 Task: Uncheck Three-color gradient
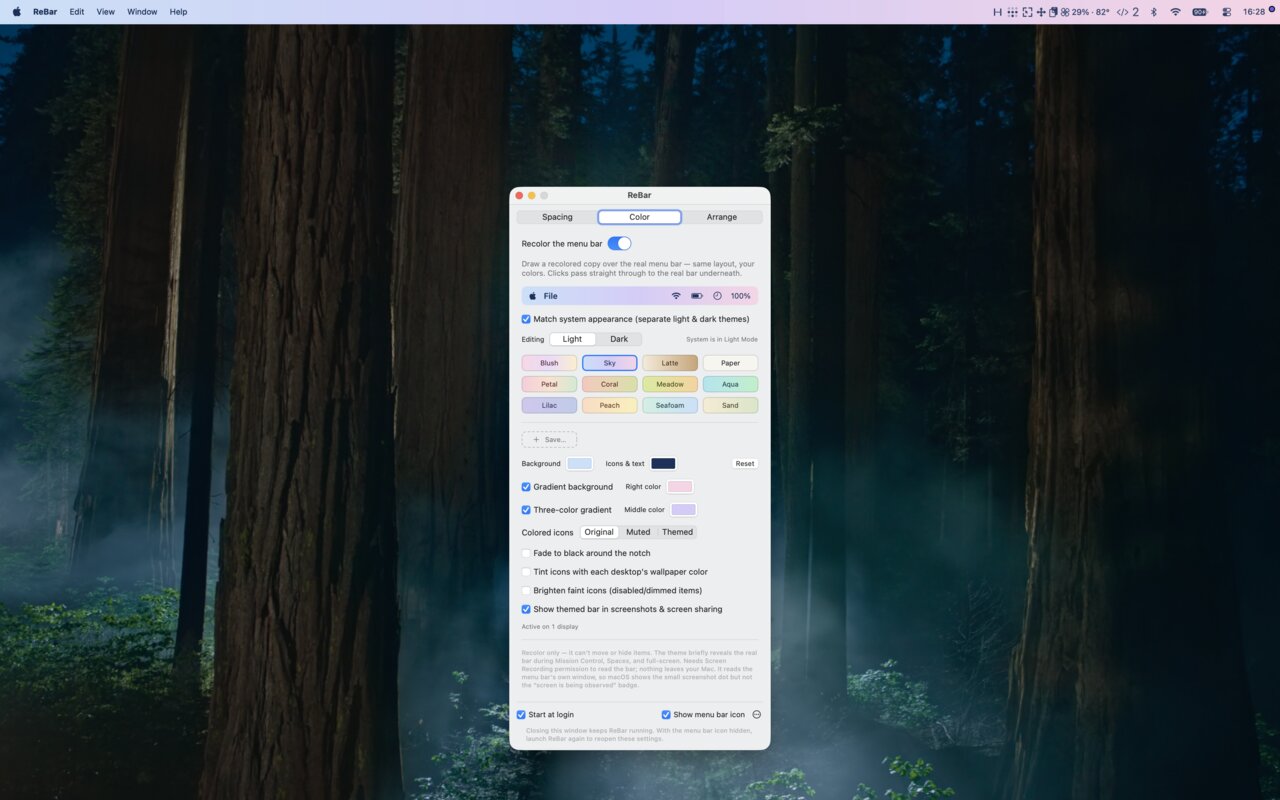pyautogui.click(x=526, y=510)
